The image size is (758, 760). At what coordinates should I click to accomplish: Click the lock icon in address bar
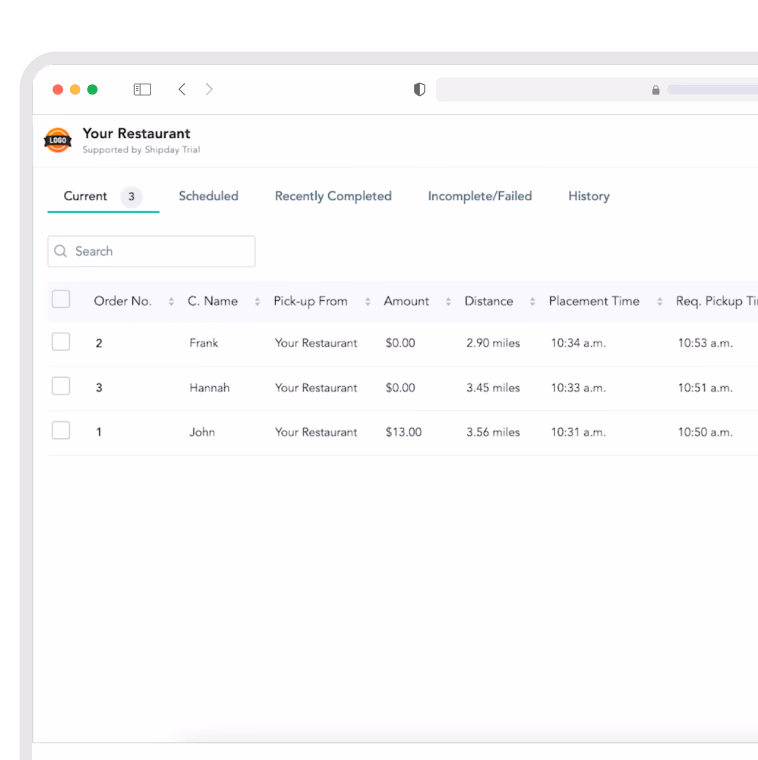[655, 90]
